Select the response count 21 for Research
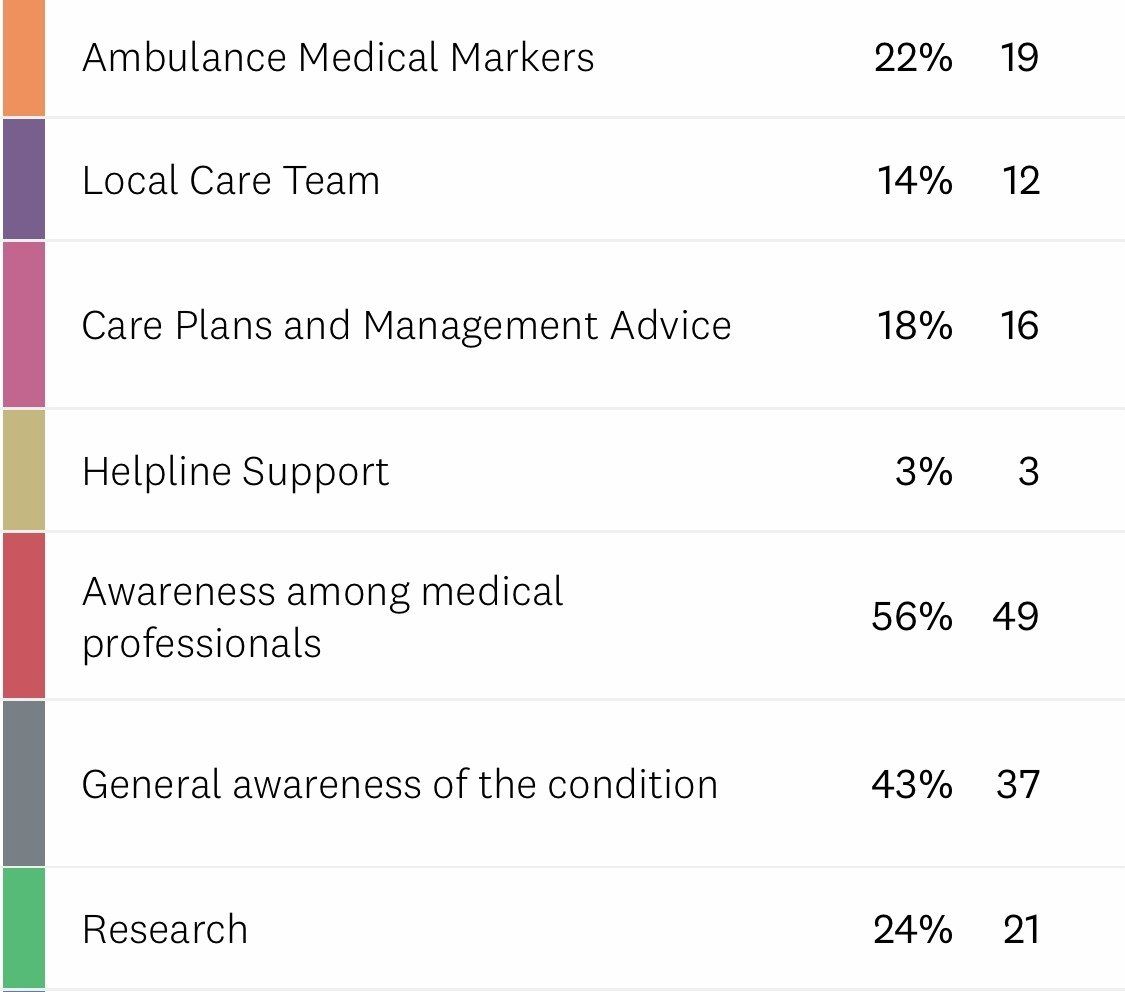 pyautogui.click(x=1020, y=929)
